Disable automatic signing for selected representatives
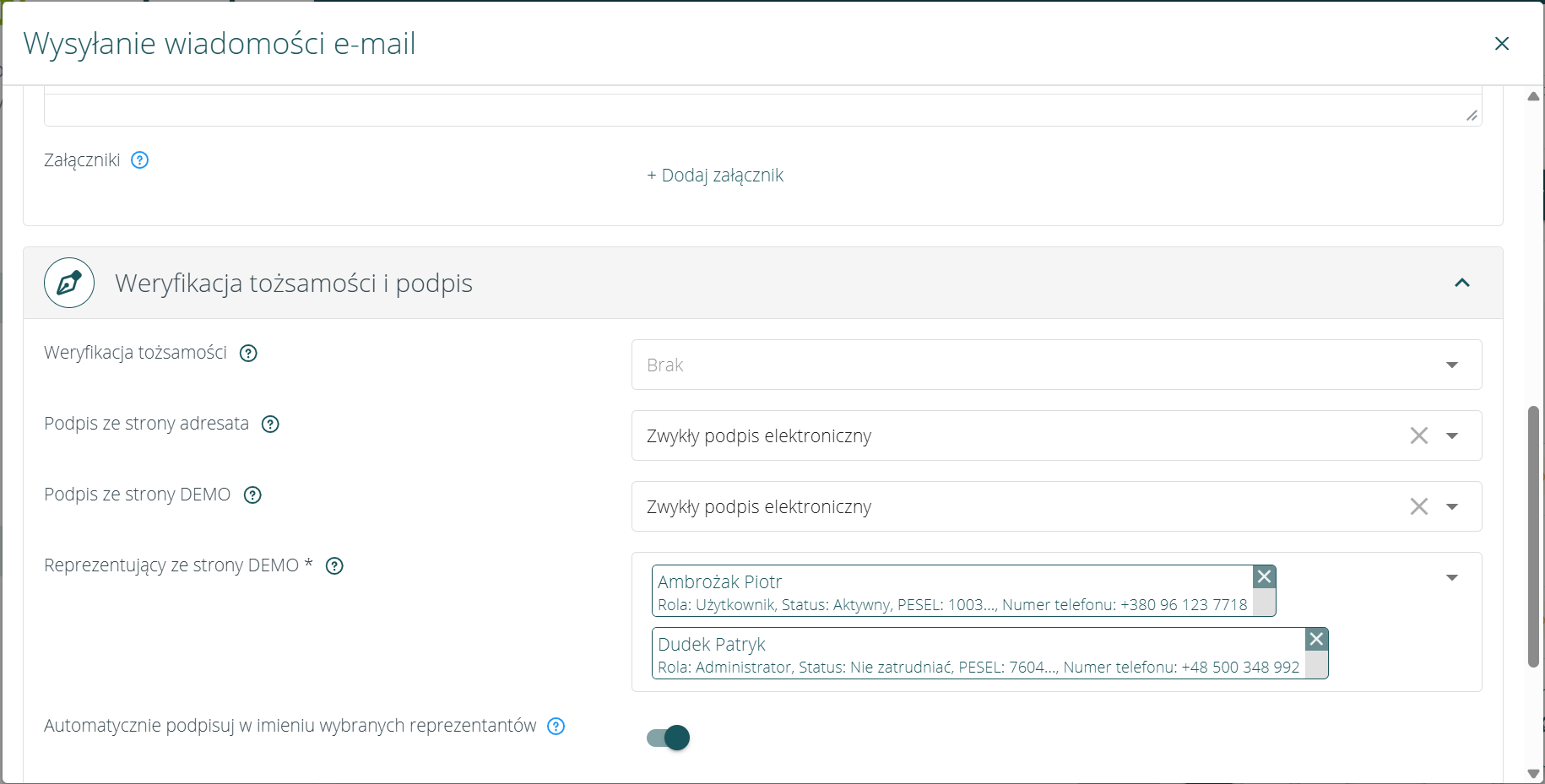The image size is (1545, 784). (669, 738)
